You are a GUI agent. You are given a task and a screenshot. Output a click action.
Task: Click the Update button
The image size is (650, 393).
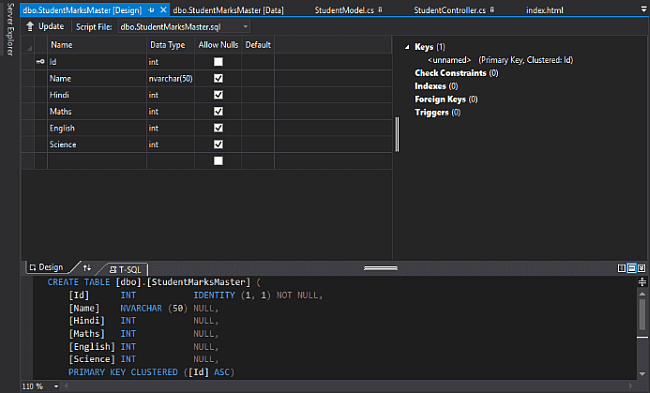click(46, 27)
